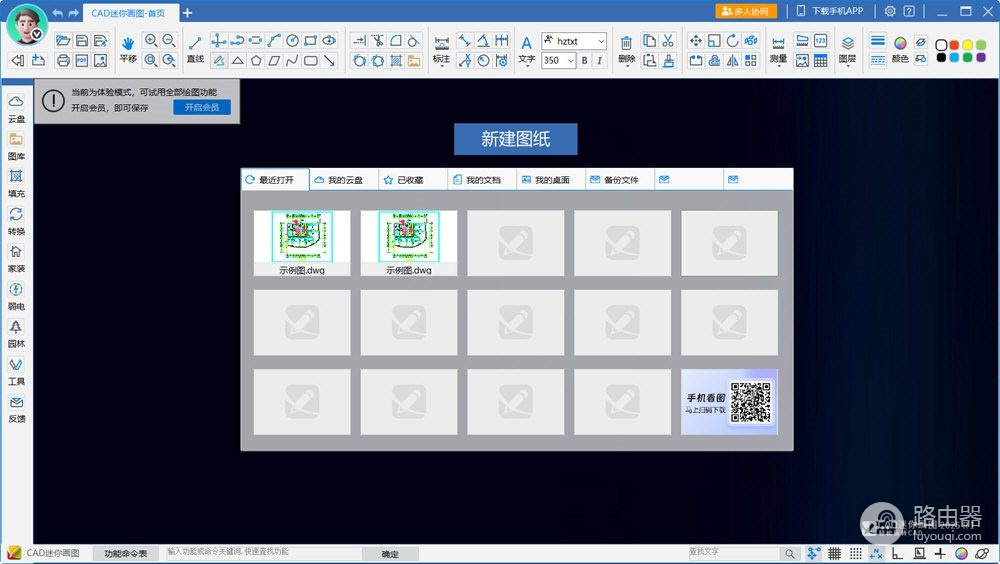Image resolution: width=1000 pixels, height=564 pixels.
Task: Click the zoom in magnifier icon
Action: 151,41
